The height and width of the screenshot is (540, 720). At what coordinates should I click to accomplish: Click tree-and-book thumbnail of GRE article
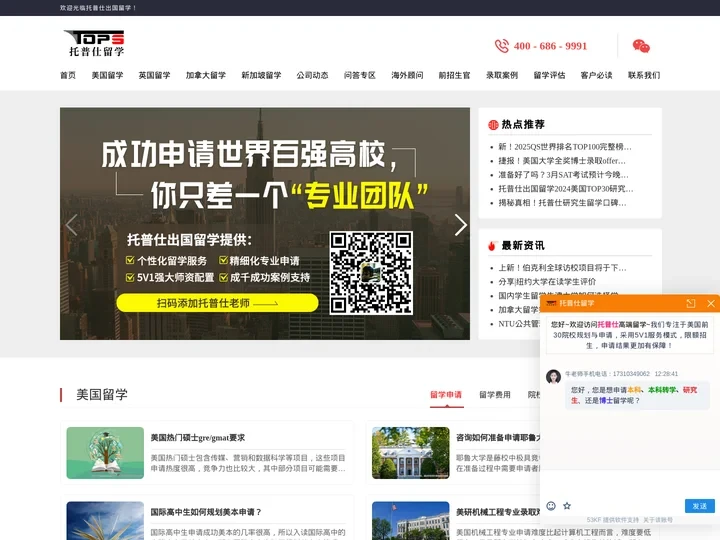[105, 453]
